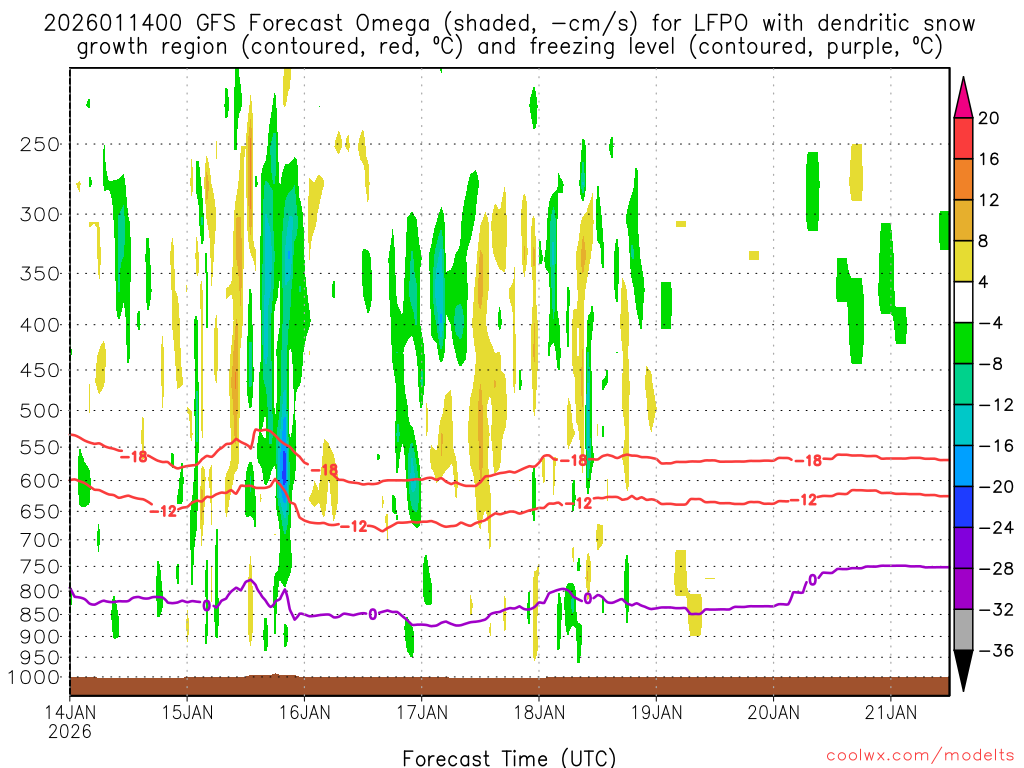Click the gray color bar segment near -32 to -36
Viewport: 1024px width, 768px height.
963,630
